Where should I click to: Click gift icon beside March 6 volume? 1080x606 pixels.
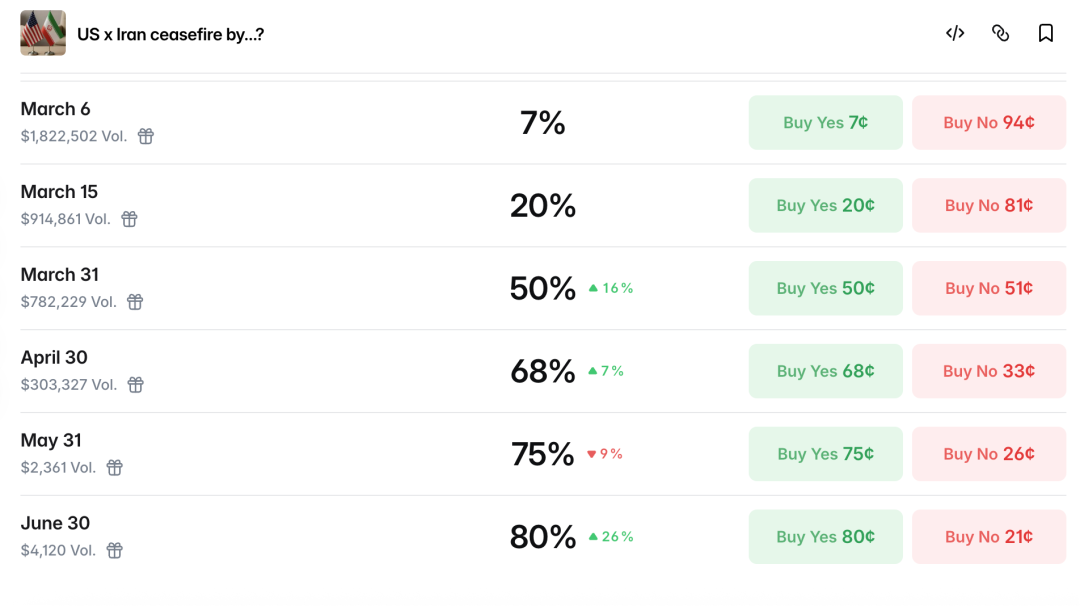coord(146,136)
